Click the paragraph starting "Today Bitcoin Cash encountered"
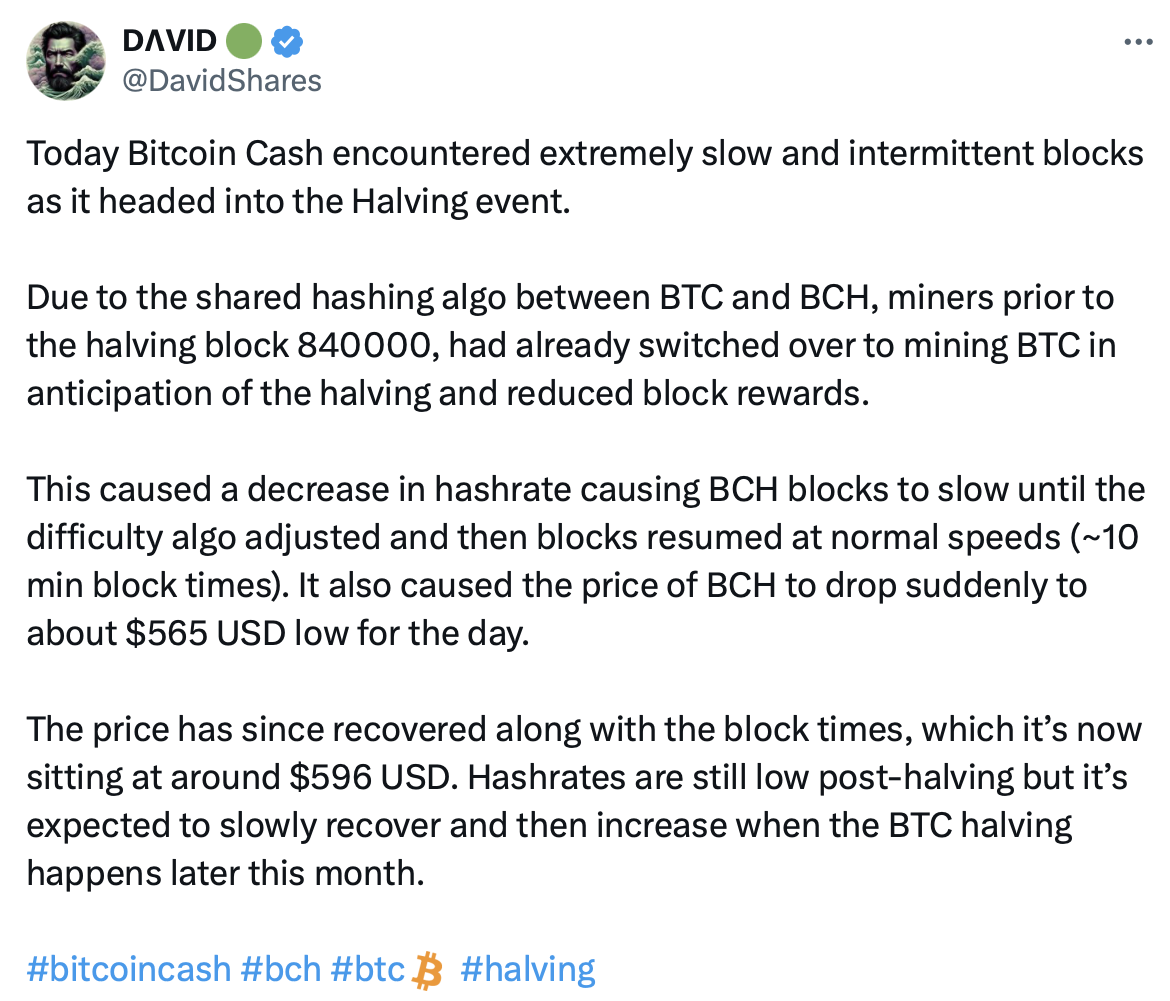Image resolution: width=1170 pixels, height=1001 pixels. 584,177
